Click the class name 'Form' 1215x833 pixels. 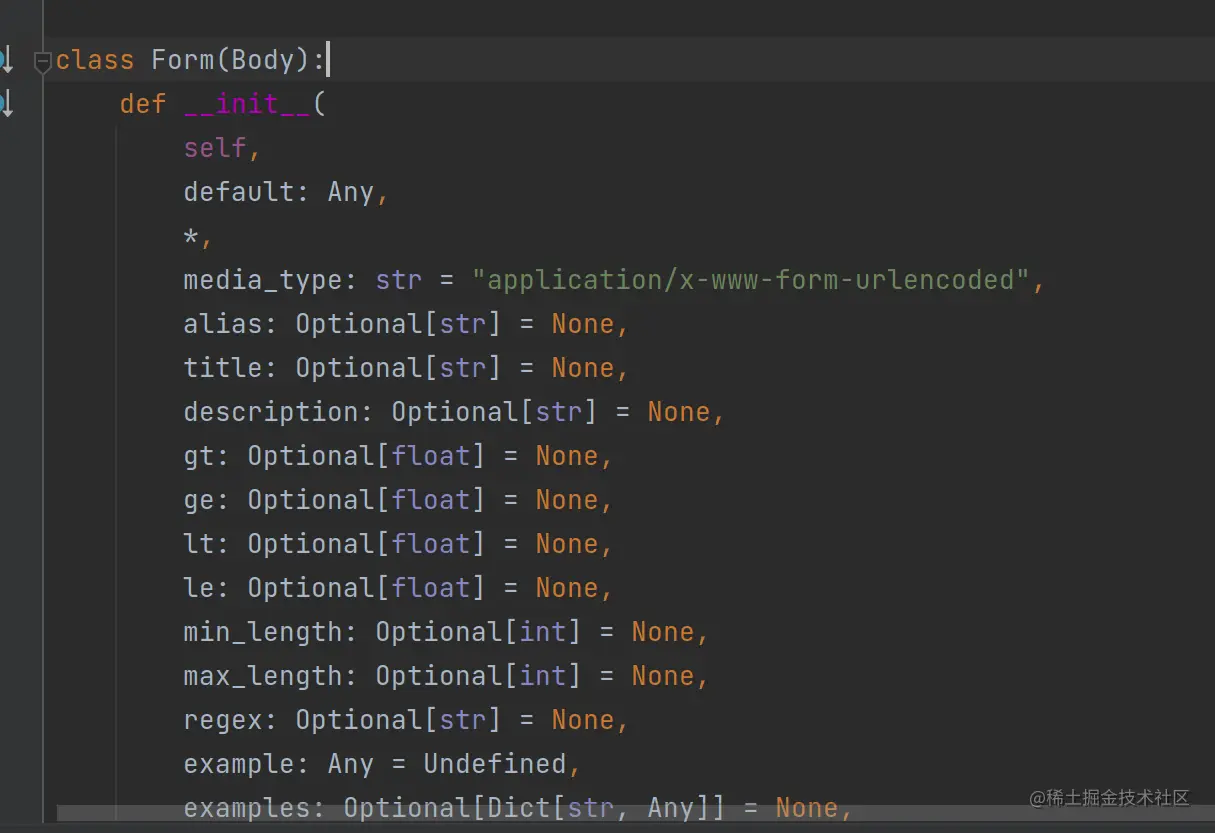183,60
